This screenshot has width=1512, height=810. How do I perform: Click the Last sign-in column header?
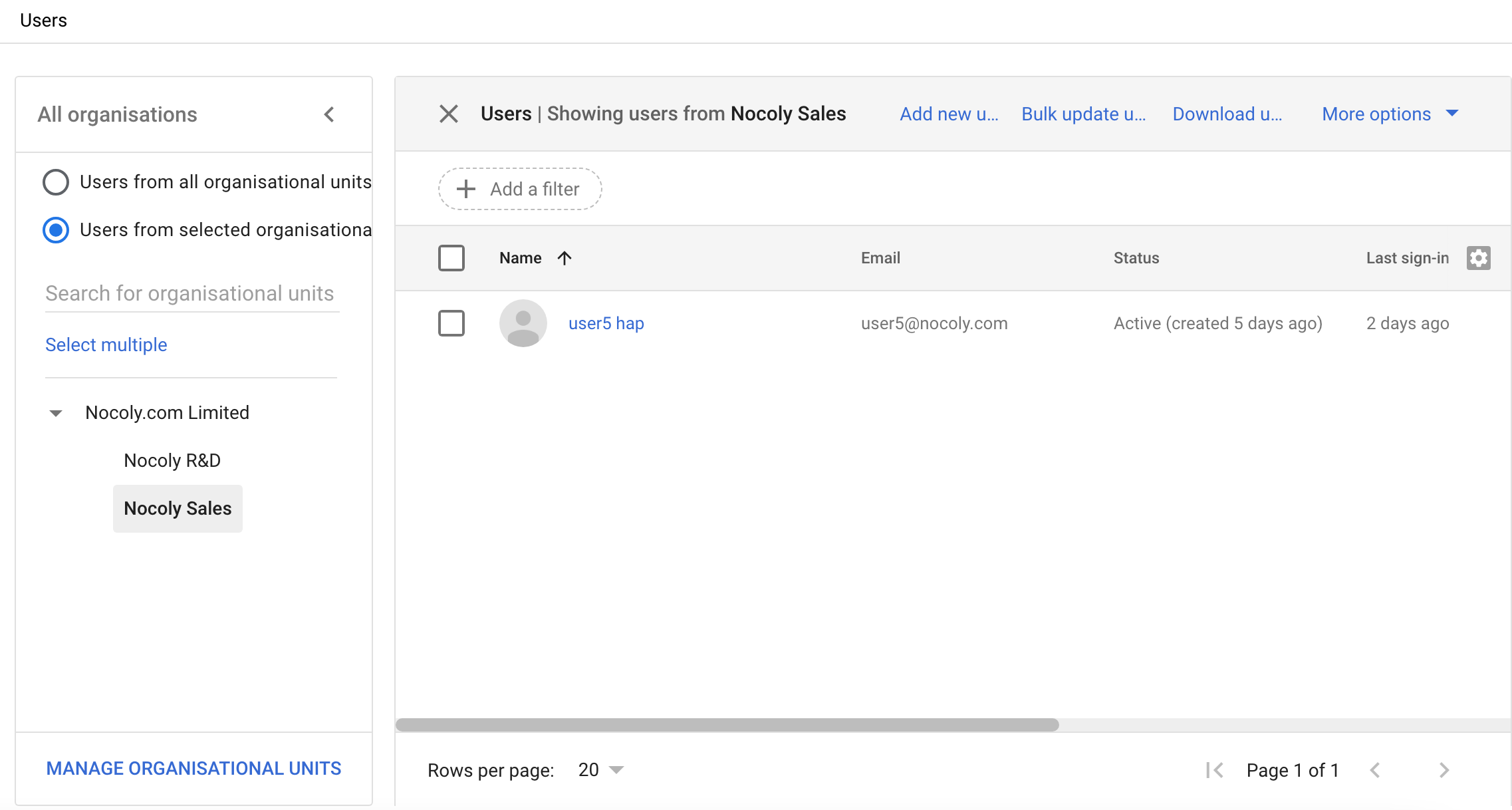click(x=1408, y=258)
